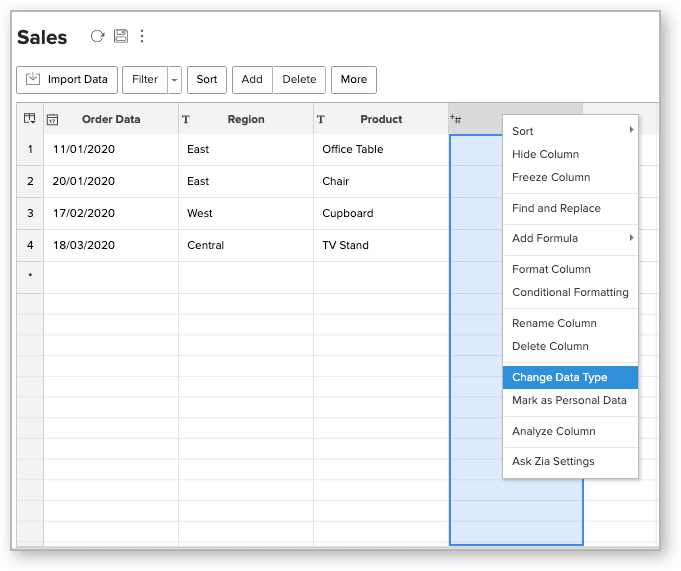Click the Delete button in toolbar

[x=299, y=80]
